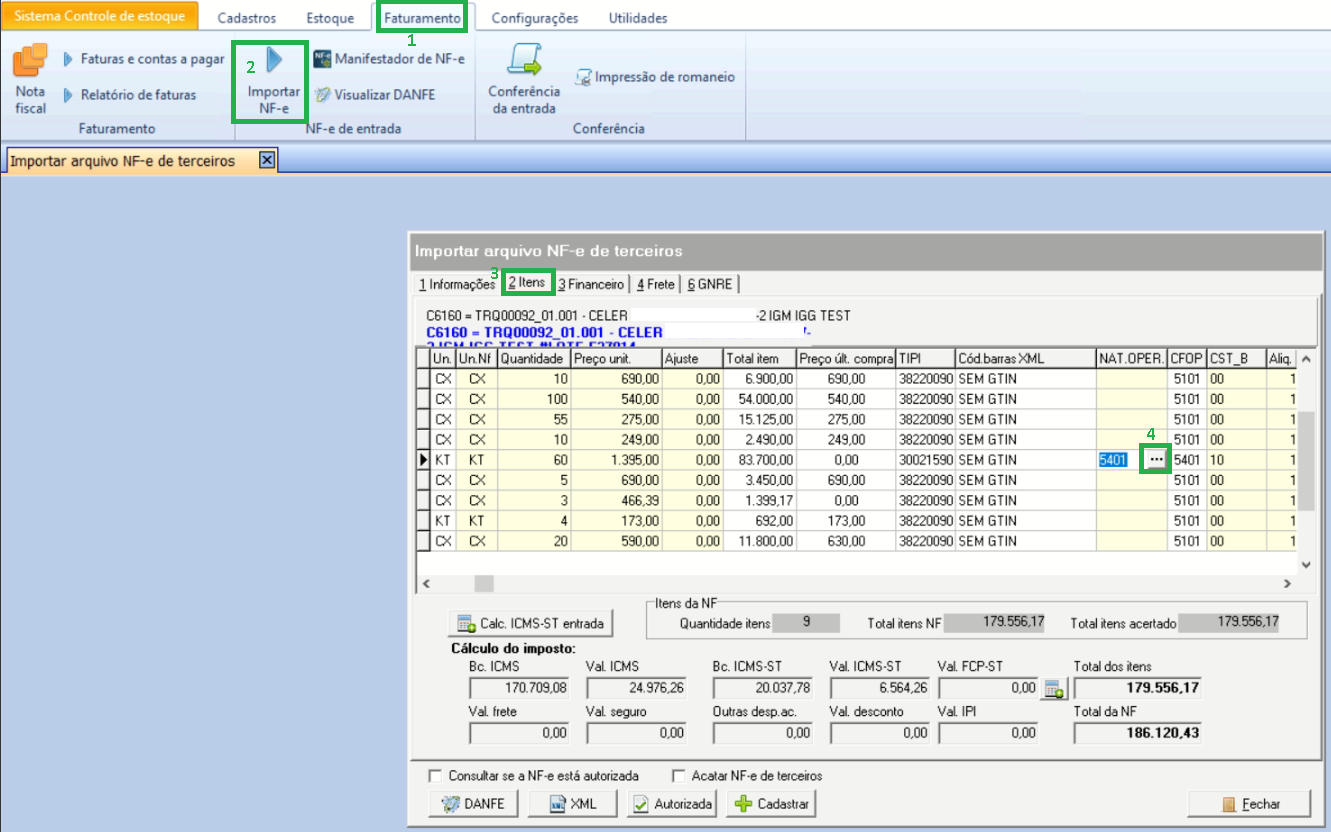Switch to the Estoque ribbon tab

(329, 18)
